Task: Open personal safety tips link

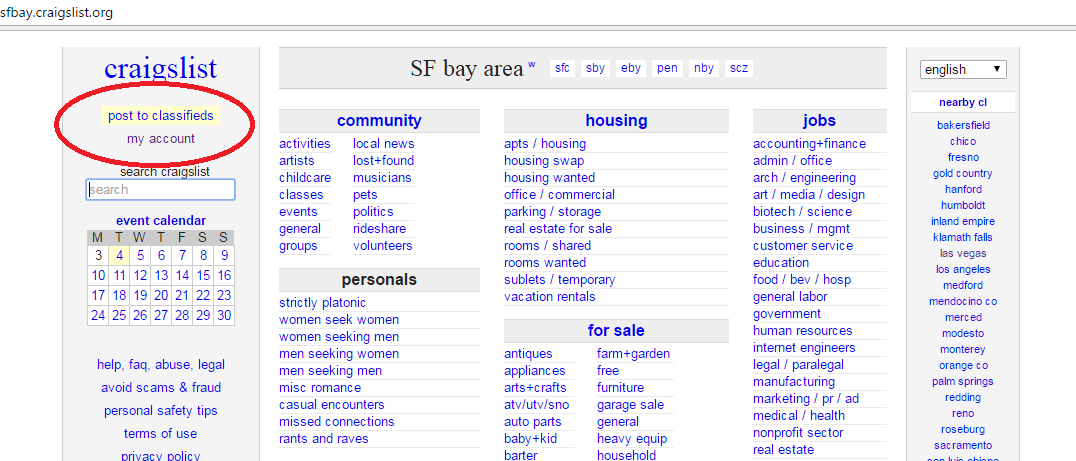Action: [x=161, y=411]
